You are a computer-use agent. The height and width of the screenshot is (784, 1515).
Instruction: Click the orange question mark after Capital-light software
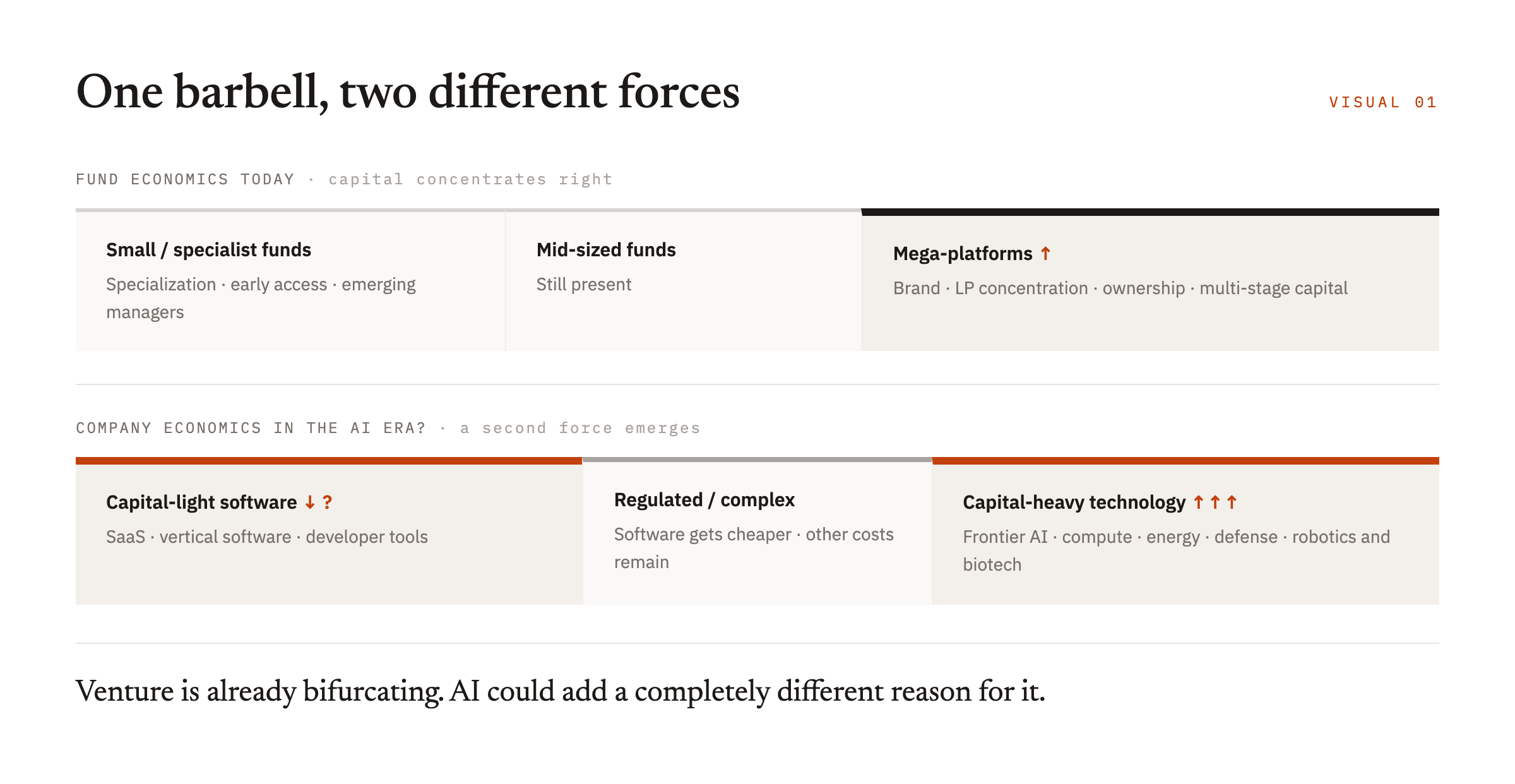[327, 502]
